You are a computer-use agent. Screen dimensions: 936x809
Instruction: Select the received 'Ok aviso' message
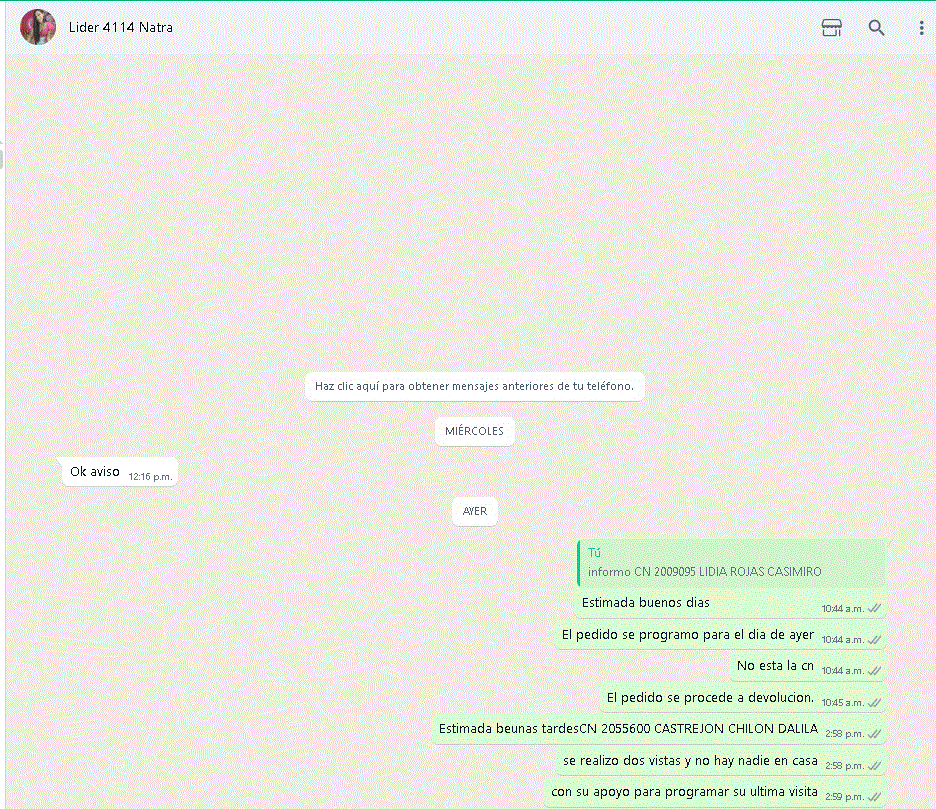tap(95, 471)
